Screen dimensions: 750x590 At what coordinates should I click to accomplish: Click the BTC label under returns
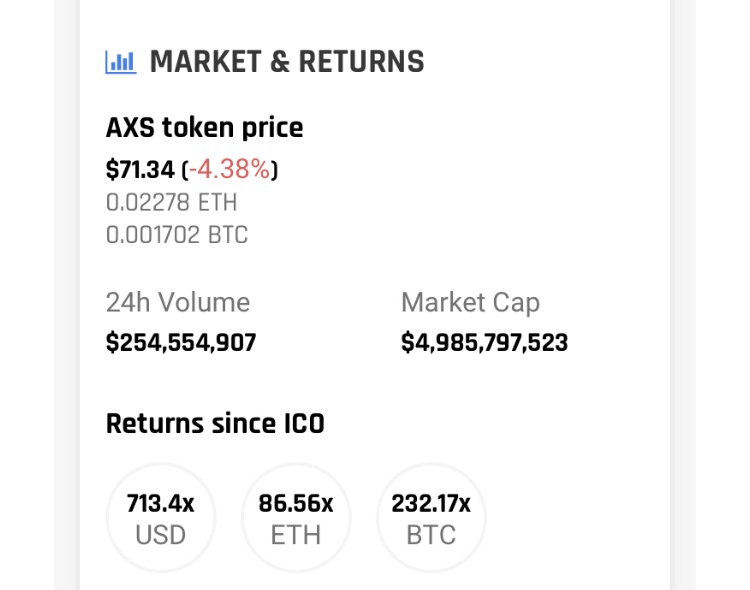tap(431, 534)
